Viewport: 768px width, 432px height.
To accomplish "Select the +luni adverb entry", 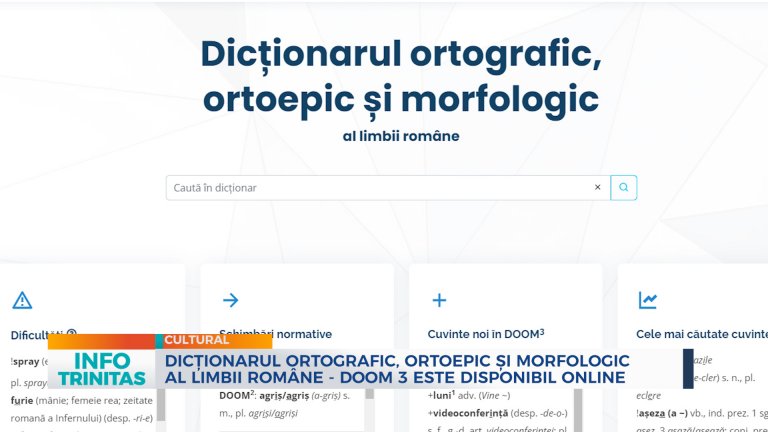I will tap(441, 395).
